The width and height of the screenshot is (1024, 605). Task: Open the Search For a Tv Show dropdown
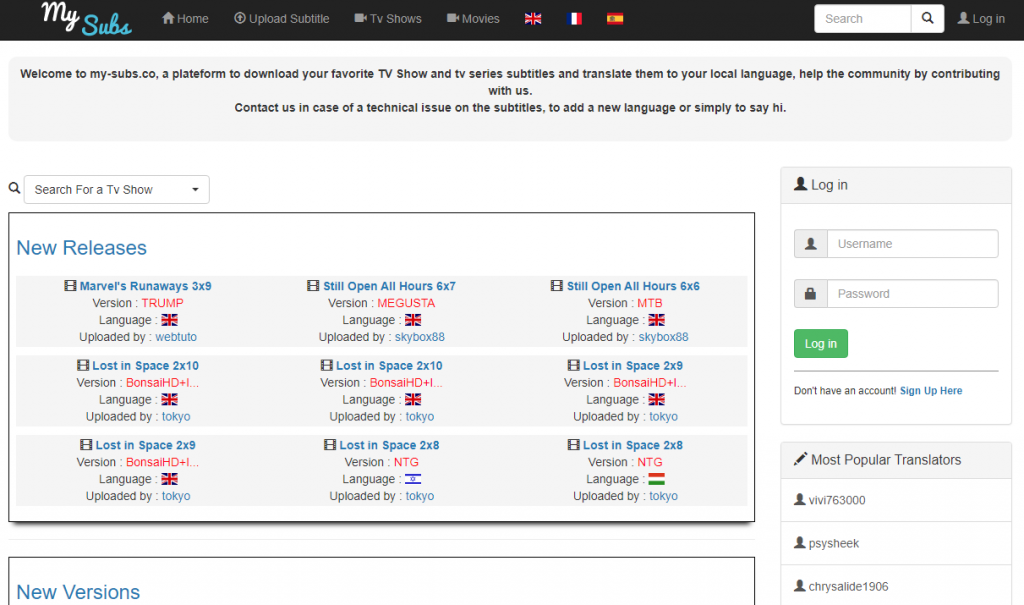click(117, 190)
